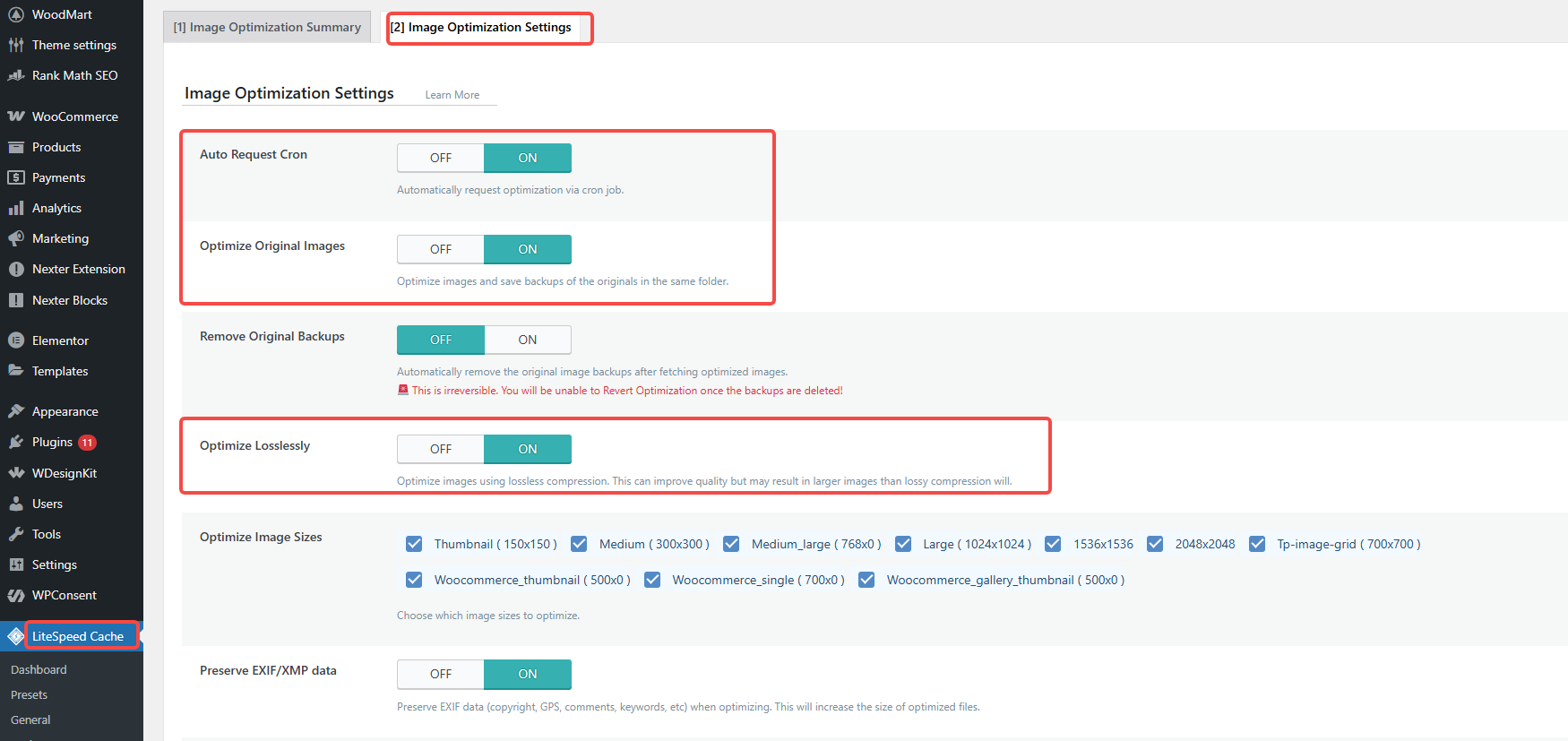Click the Templates folder icon

16,371
